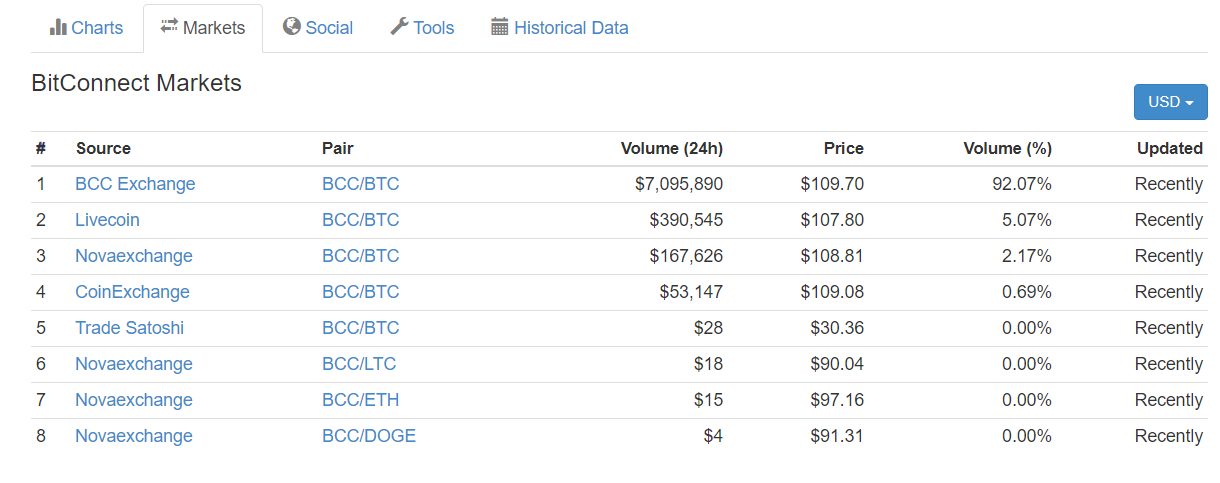This screenshot has width=1220, height=483.
Task: Switch to the Social tab
Action: (x=318, y=28)
